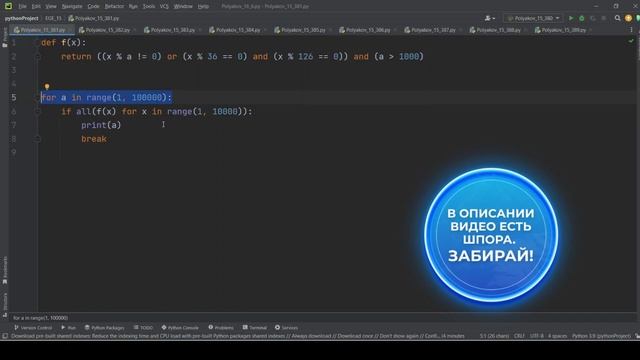Open the VCS menu

164,6
